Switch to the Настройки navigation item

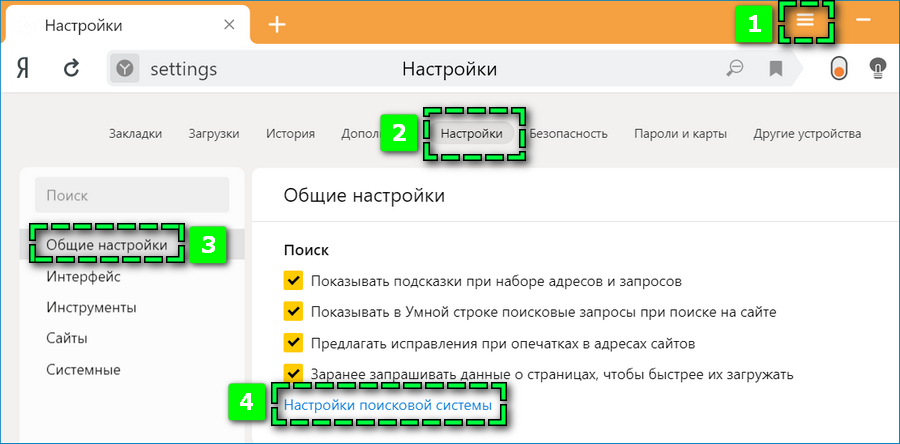coord(472,134)
